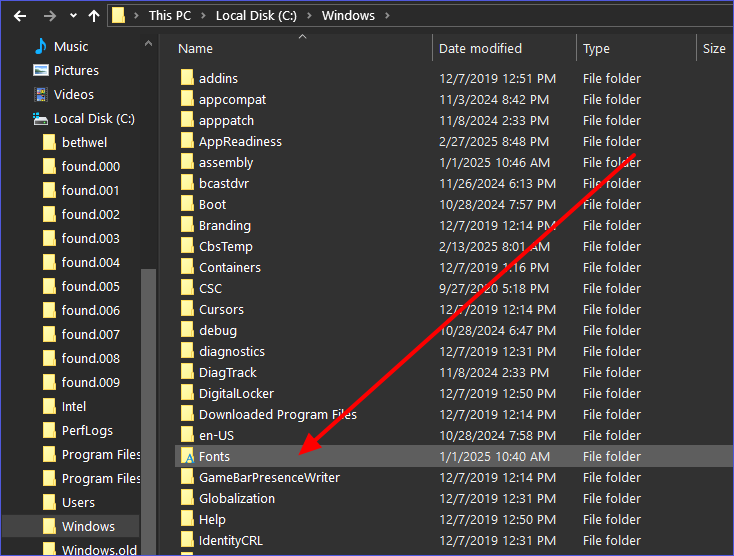Screen dimensions: 734x556
Task: Expand the chevron before This PC
Action: [x=136, y=16]
